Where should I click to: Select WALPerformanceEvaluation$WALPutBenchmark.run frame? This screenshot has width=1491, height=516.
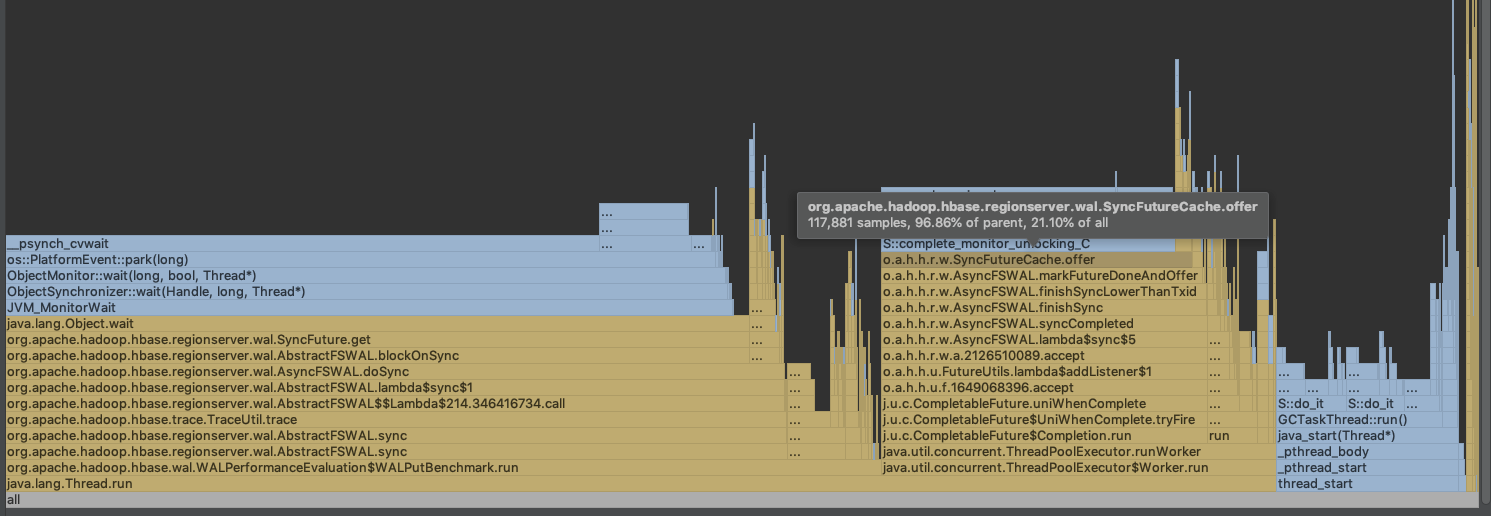[441, 467]
